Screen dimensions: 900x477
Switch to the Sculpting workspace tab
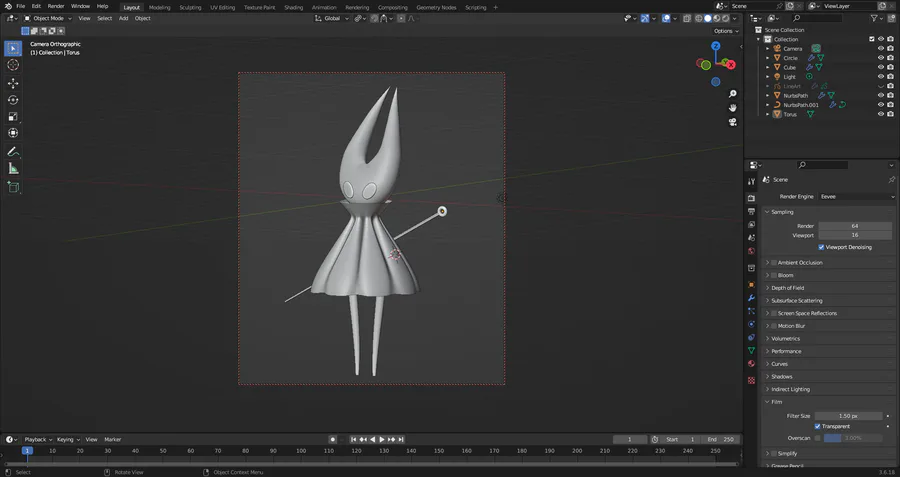[x=190, y=7]
